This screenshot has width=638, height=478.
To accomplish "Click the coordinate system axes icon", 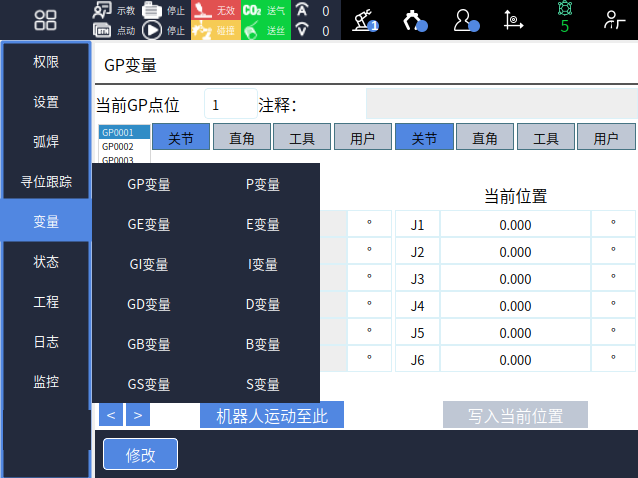I will pyautogui.click(x=514, y=20).
